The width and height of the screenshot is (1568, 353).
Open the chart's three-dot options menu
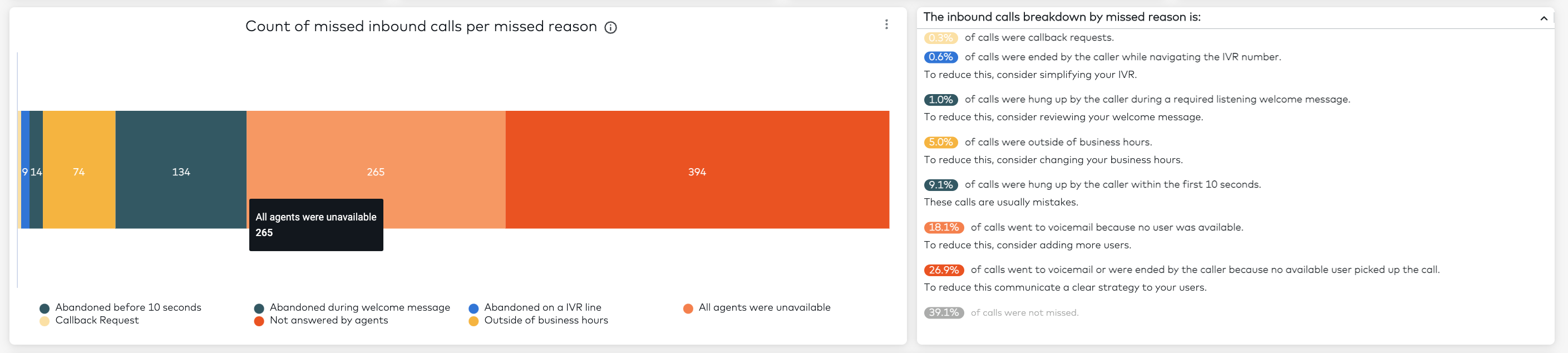(x=886, y=24)
